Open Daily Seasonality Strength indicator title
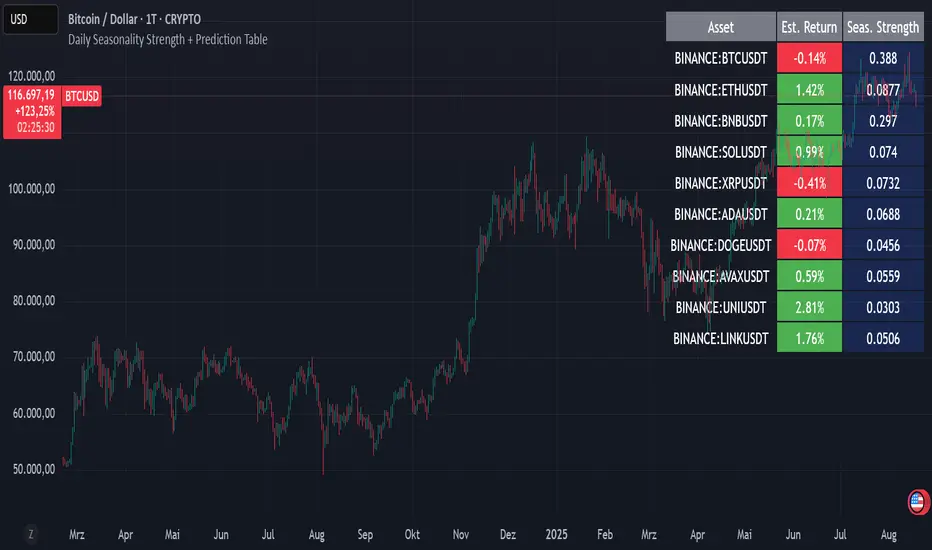The height and width of the screenshot is (550, 932). click(x=168, y=39)
